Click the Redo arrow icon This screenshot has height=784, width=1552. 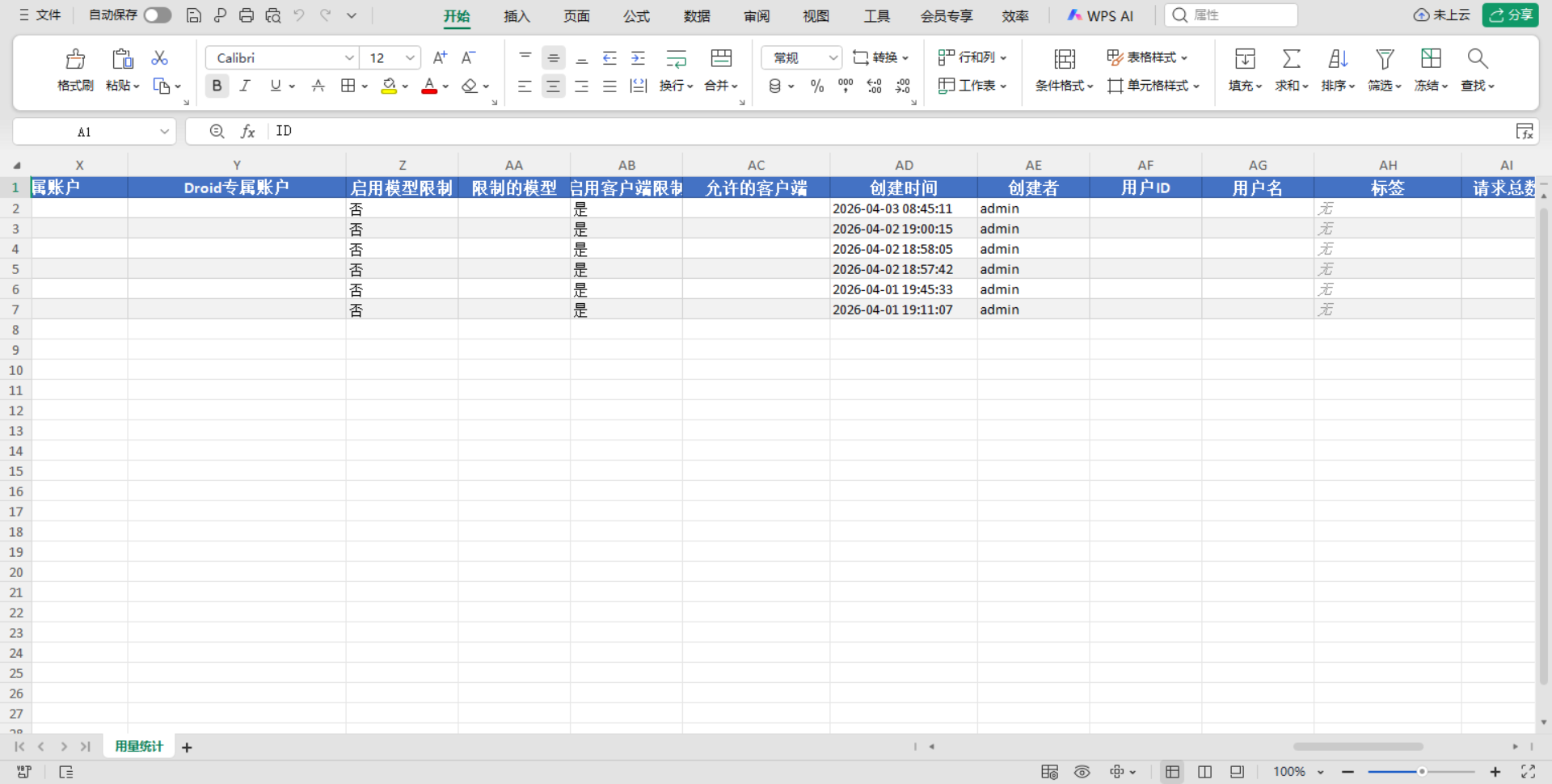click(325, 15)
